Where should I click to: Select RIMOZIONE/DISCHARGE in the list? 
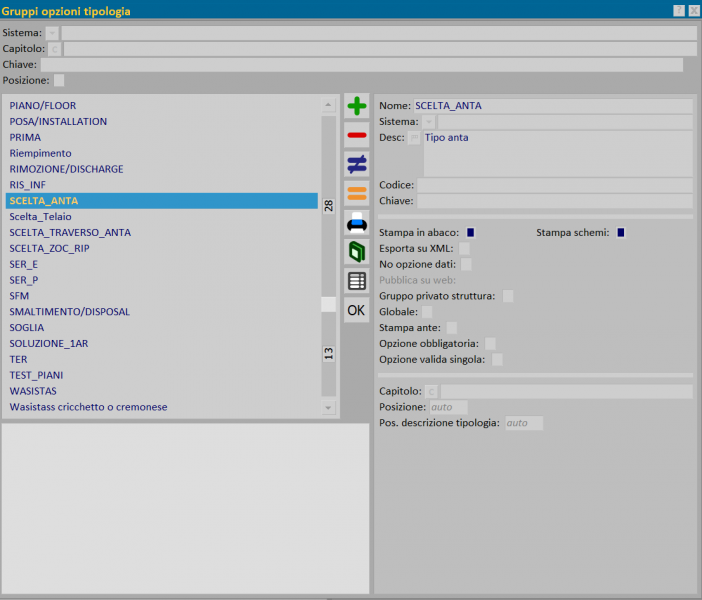coord(162,169)
